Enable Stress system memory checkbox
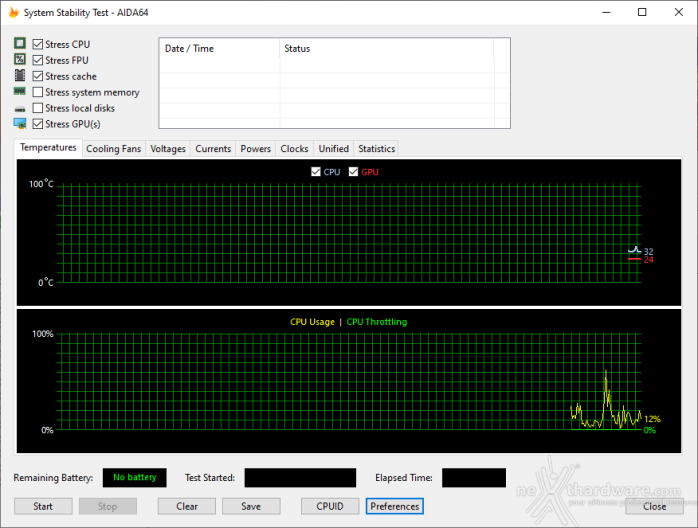 pyautogui.click(x=38, y=92)
